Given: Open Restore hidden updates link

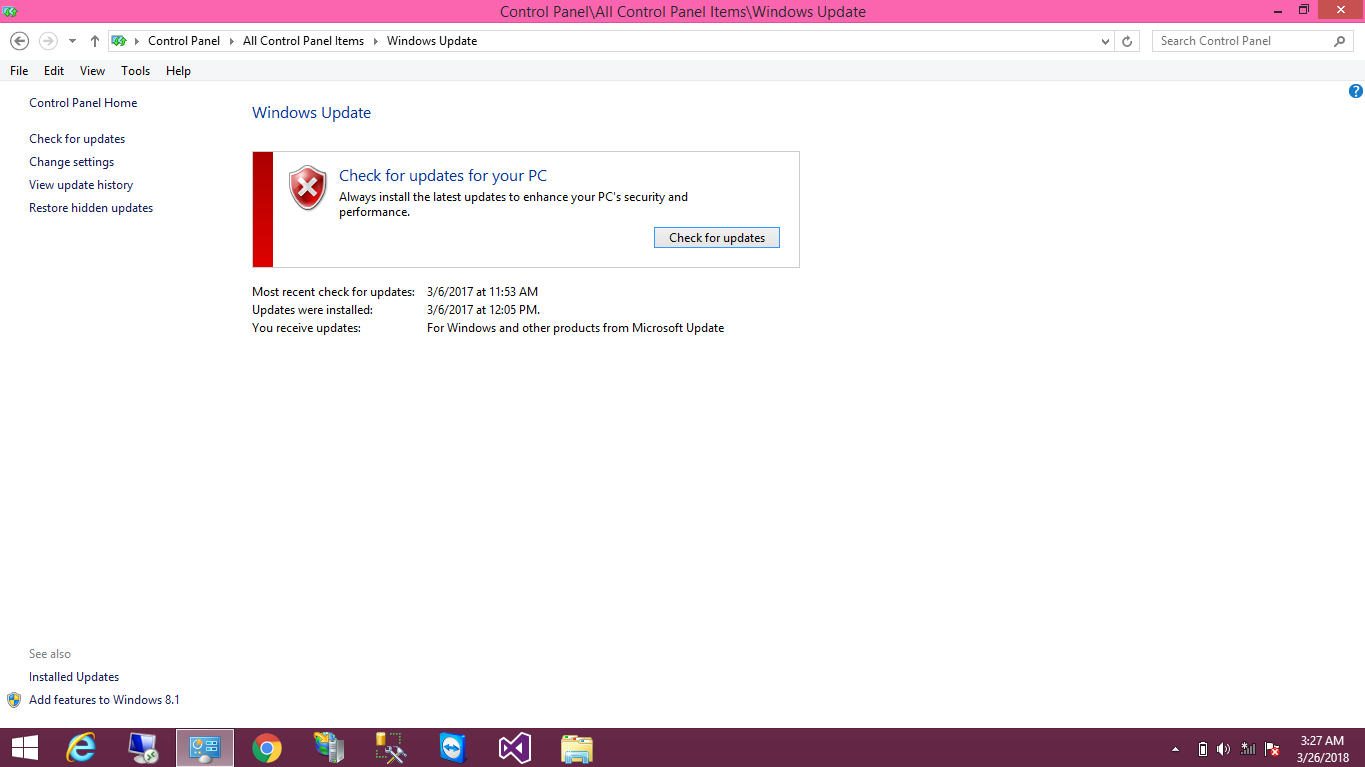Looking at the screenshot, I should pyautogui.click(x=91, y=208).
